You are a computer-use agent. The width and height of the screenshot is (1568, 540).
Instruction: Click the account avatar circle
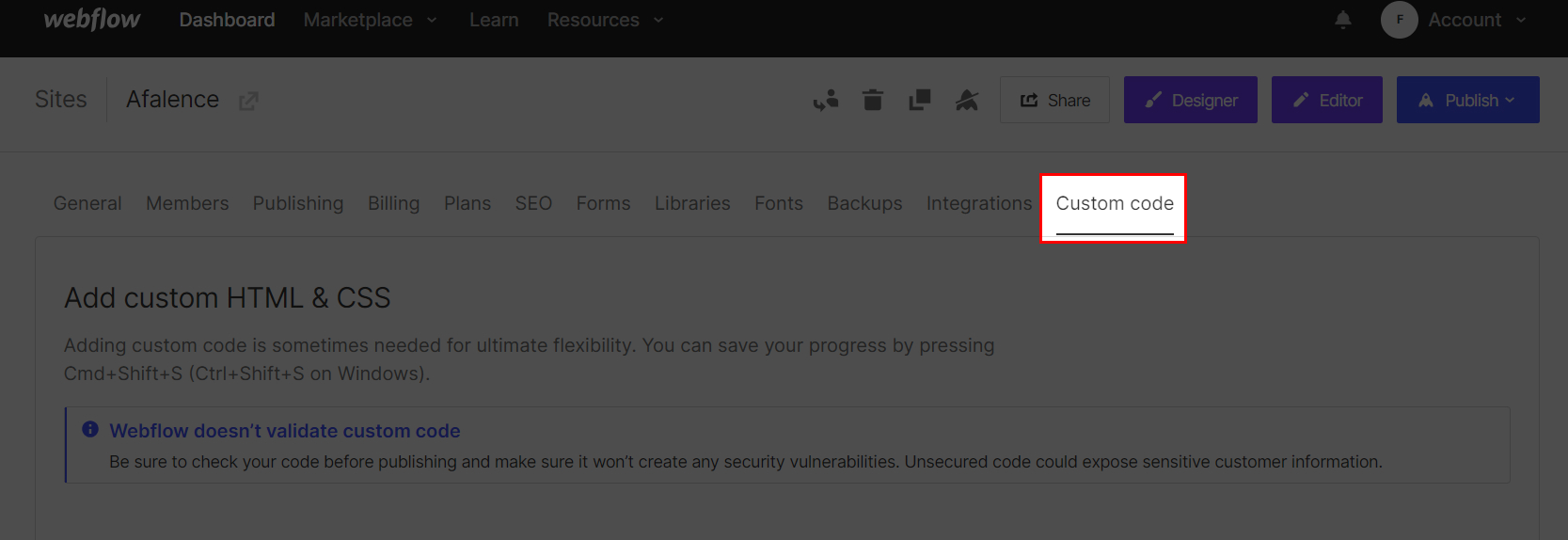click(x=1400, y=20)
